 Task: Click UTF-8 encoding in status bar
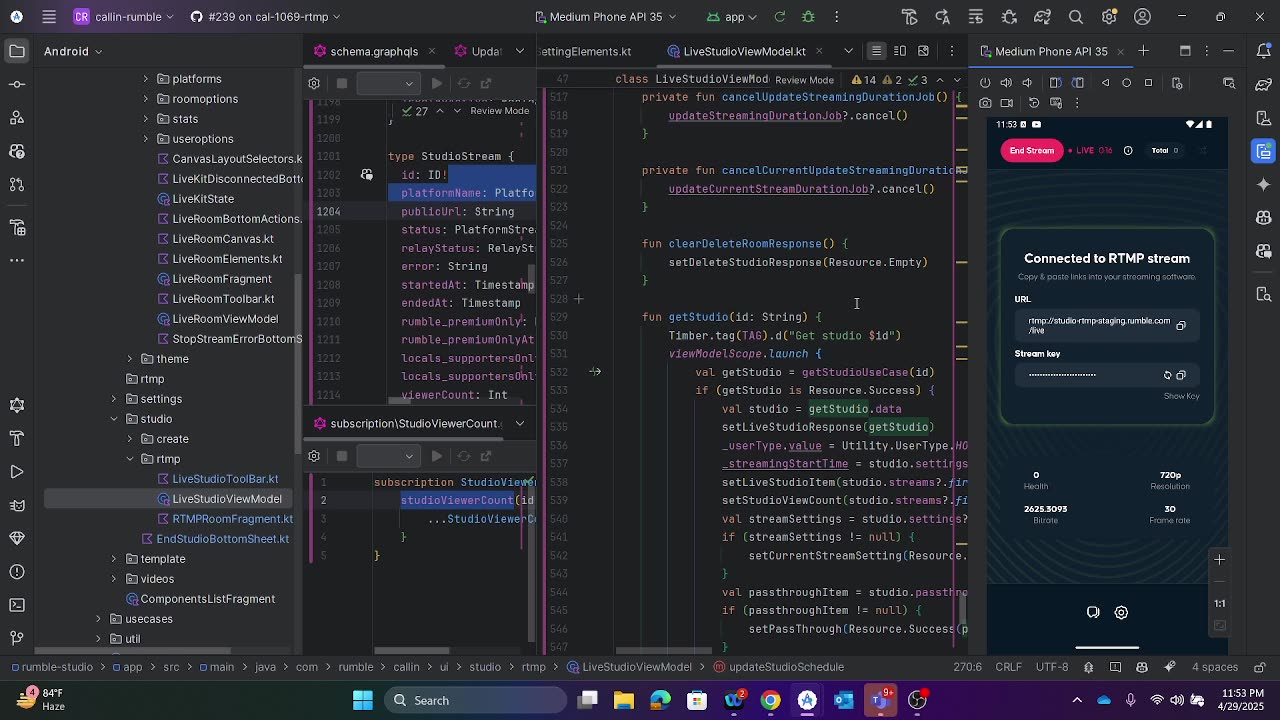point(1052,667)
